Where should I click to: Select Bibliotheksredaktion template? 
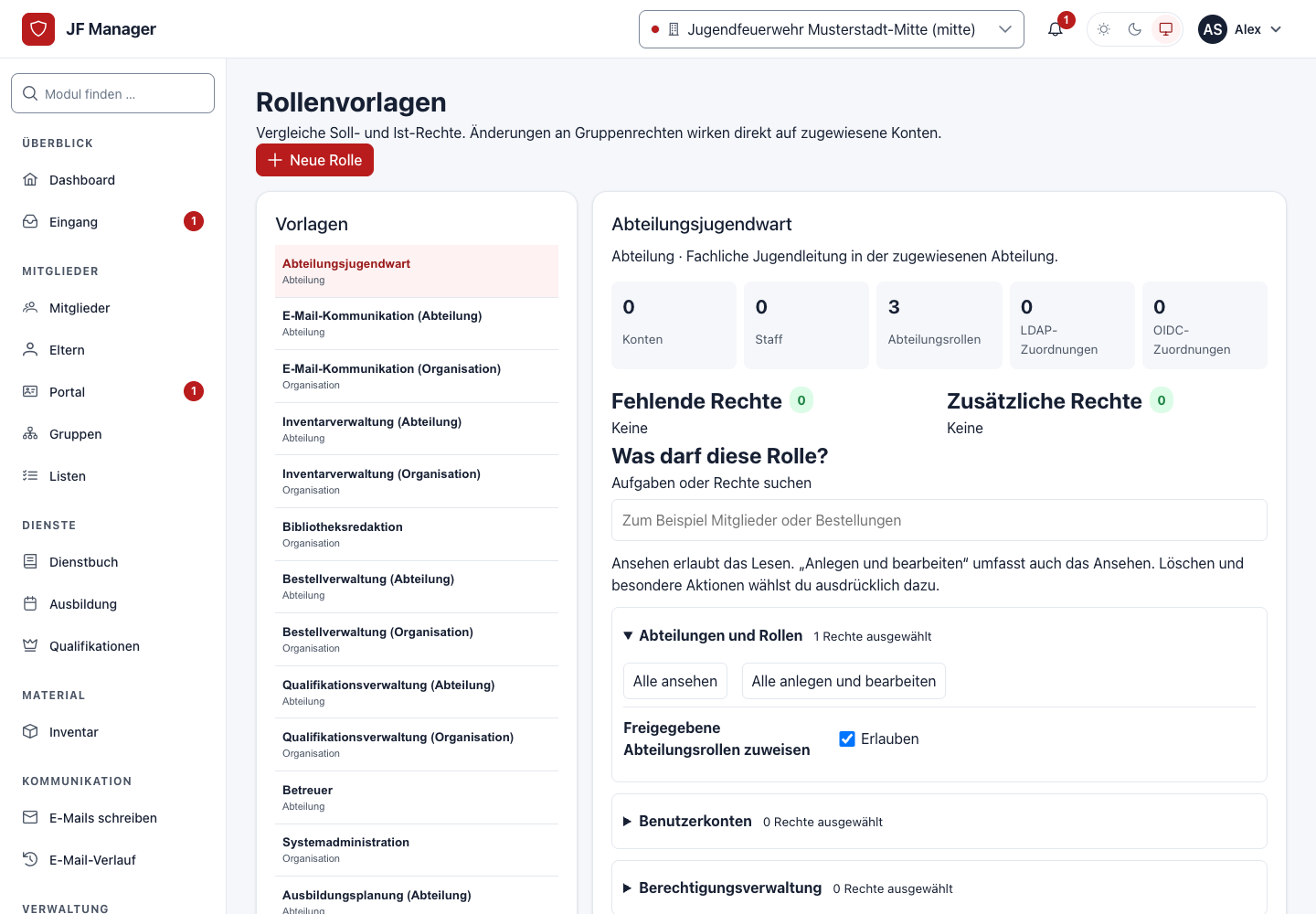tap(417, 535)
